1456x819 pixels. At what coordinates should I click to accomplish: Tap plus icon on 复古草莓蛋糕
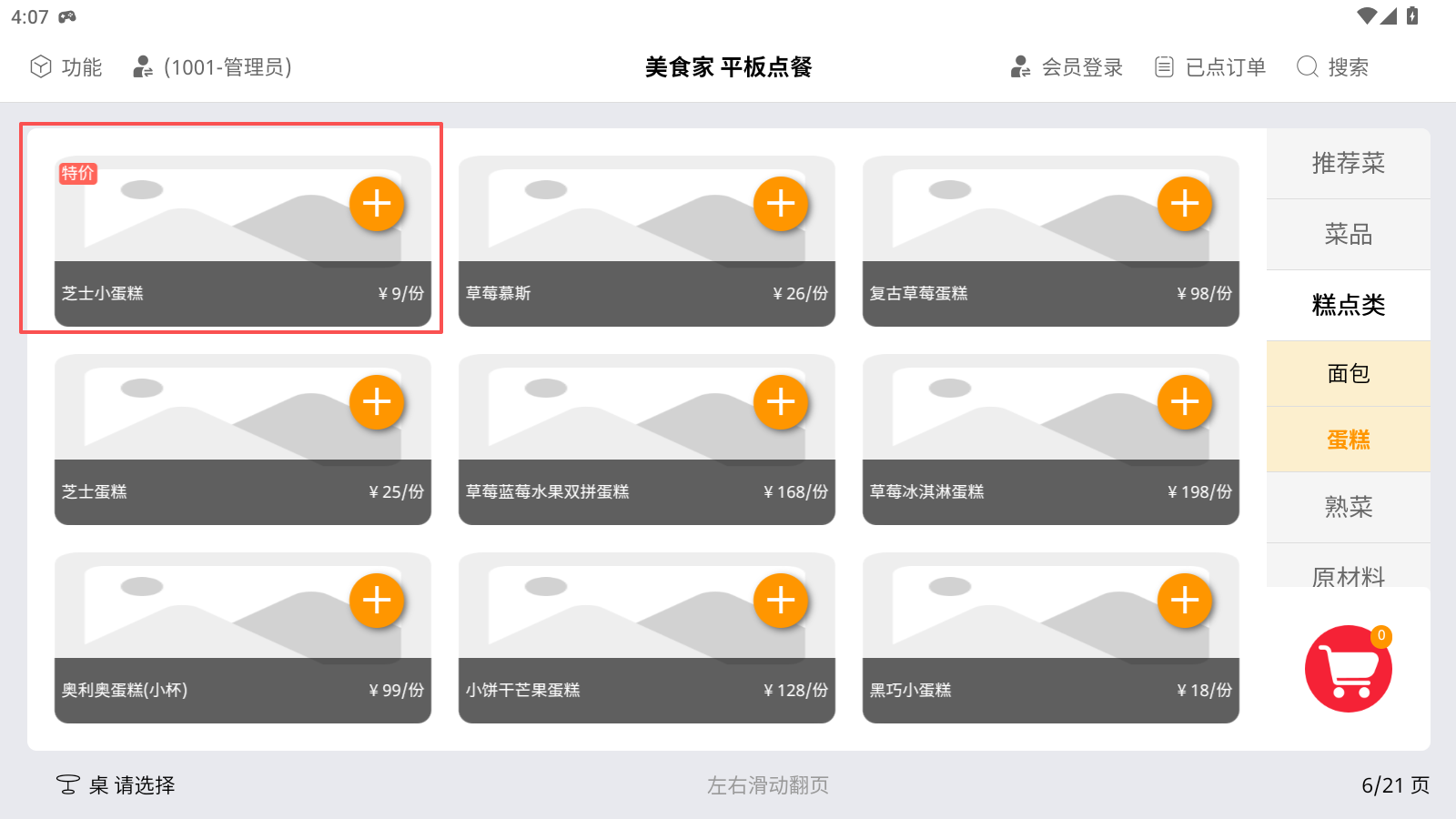coord(1185,203)
